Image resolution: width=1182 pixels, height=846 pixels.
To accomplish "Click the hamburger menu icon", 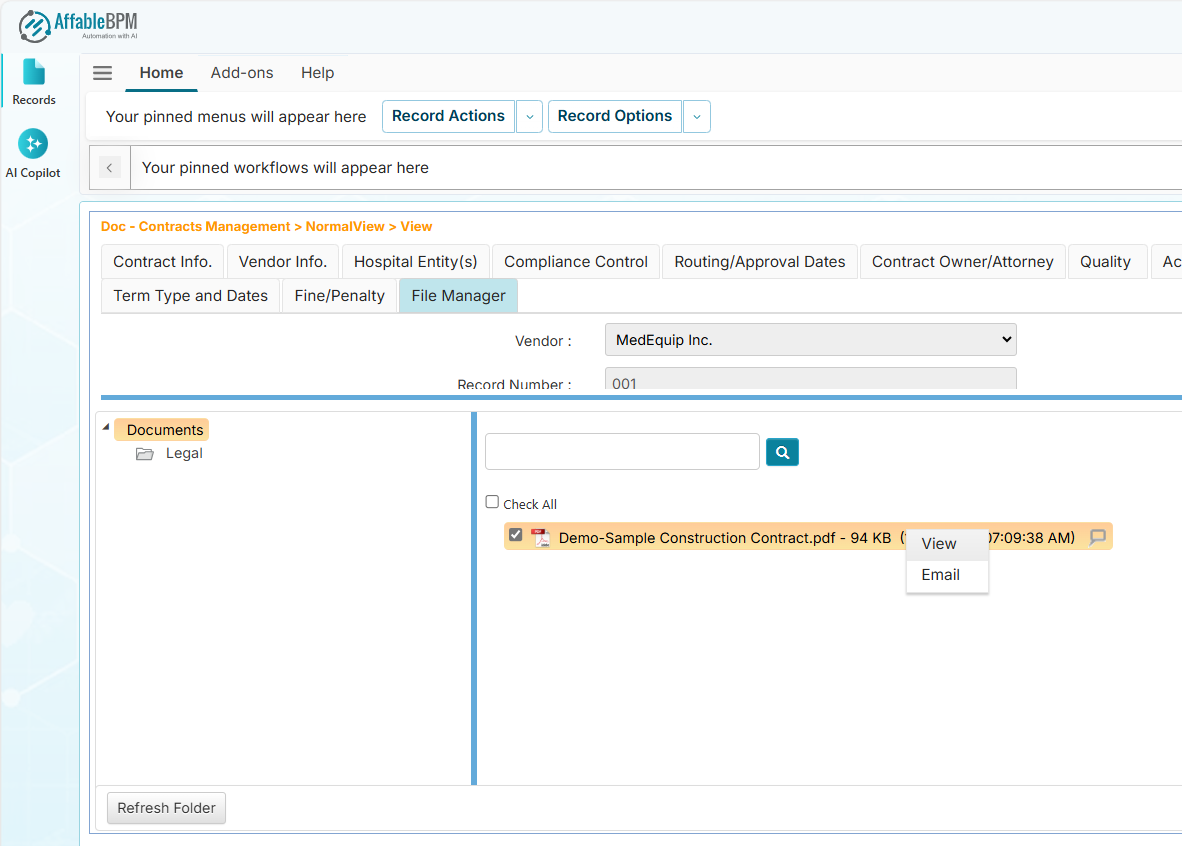I will [102, 73].
